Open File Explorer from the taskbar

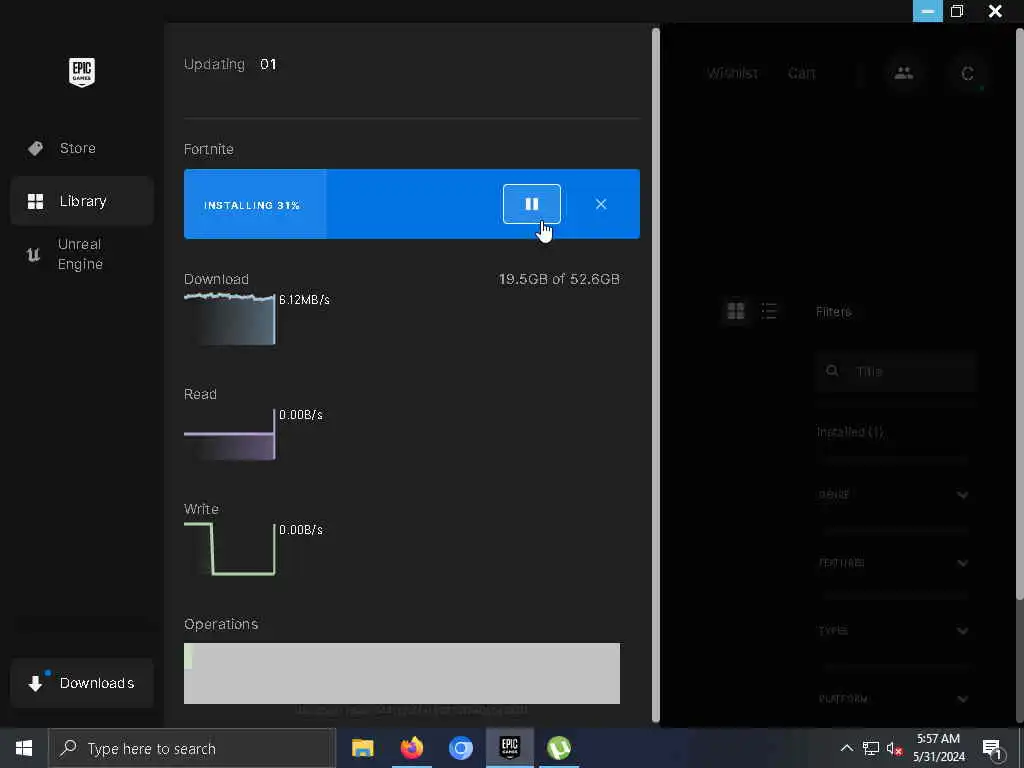pyautogui.click(x=362, y=748)
